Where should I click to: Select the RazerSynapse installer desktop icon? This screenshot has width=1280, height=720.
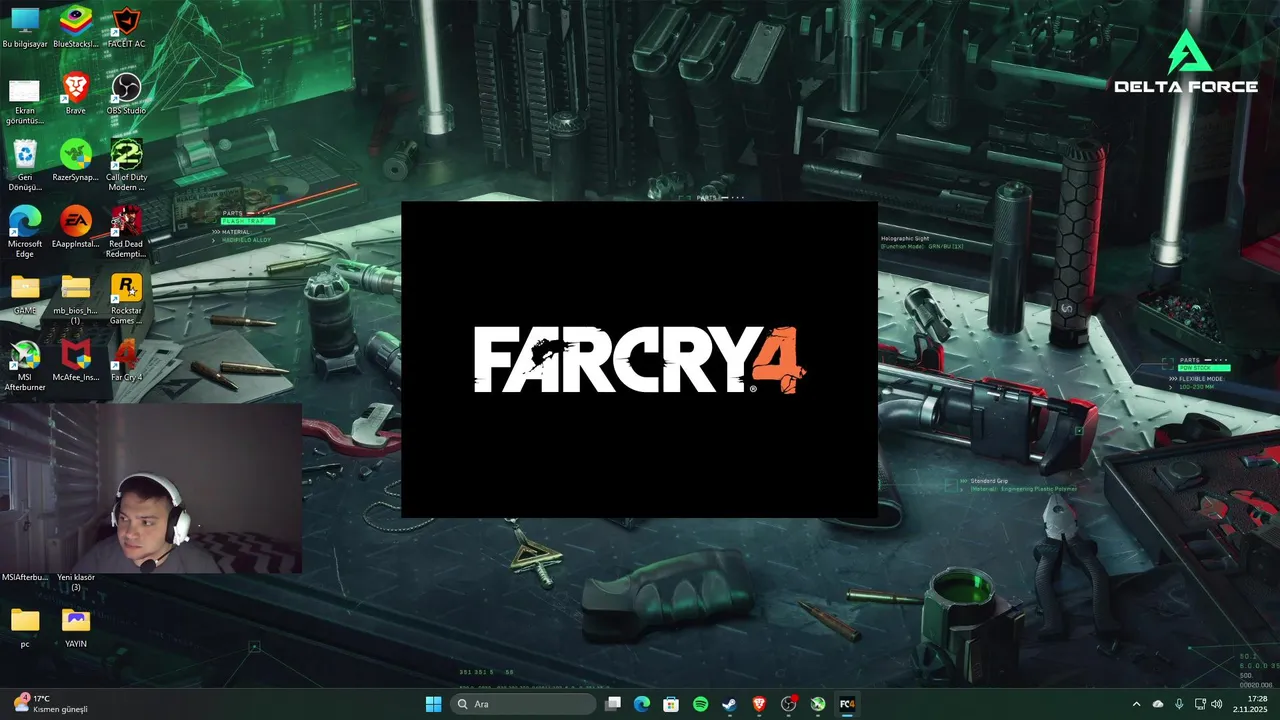[76, 161]
